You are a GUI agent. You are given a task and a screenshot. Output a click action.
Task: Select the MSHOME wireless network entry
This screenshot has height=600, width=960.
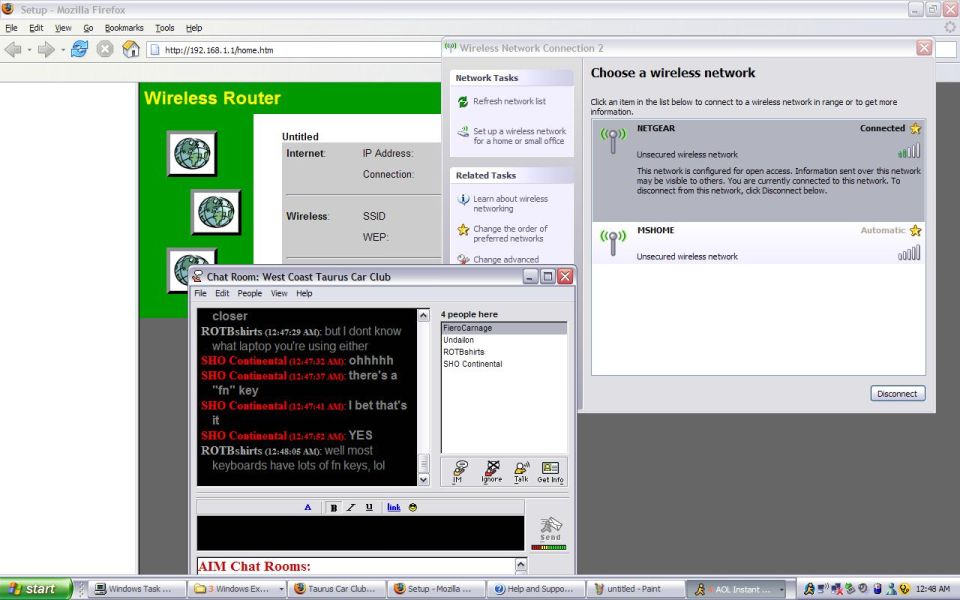(x=759, y=243)
